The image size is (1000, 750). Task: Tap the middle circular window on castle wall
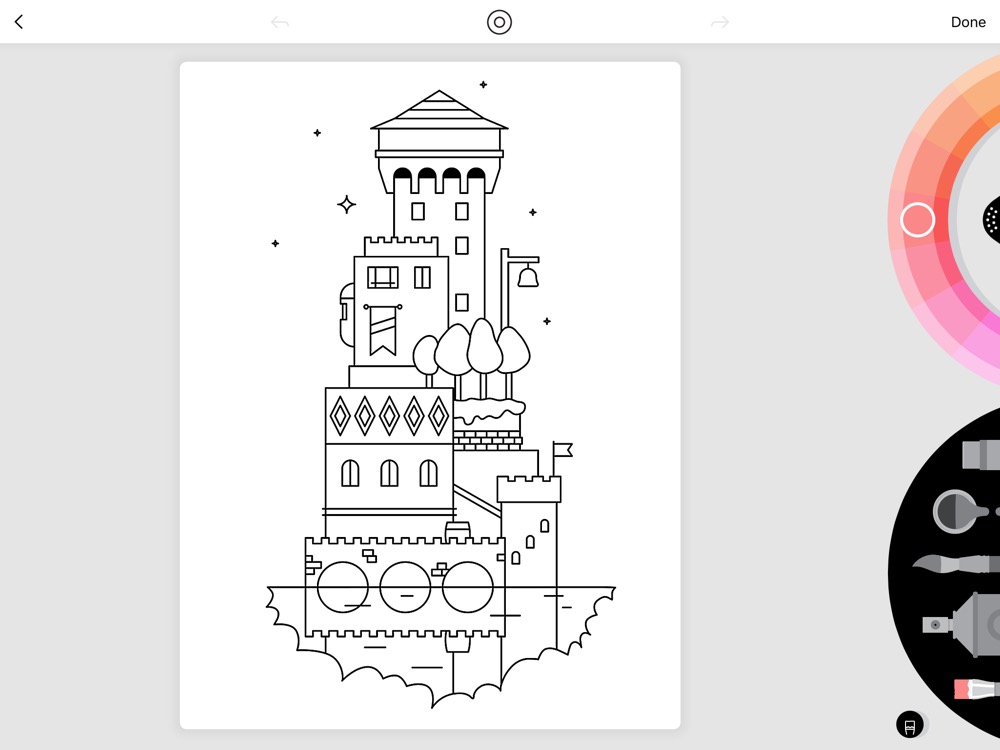pyautogui.click(x=405, y=587)
